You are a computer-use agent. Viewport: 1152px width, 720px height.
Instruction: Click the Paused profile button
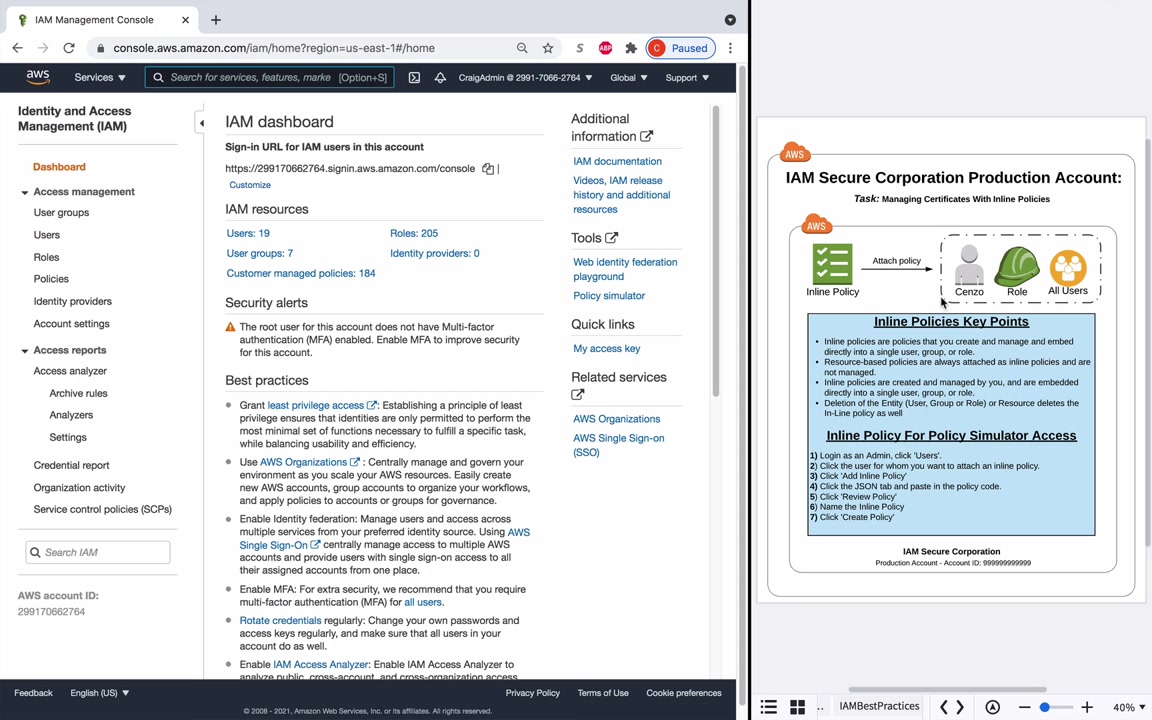pyautogui.click(x=680, y=48)
